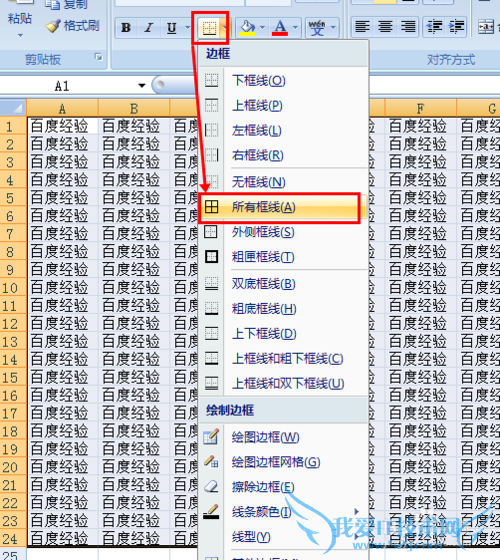
Task: Open underline style dropdown arrow
Action: [187, 28]
